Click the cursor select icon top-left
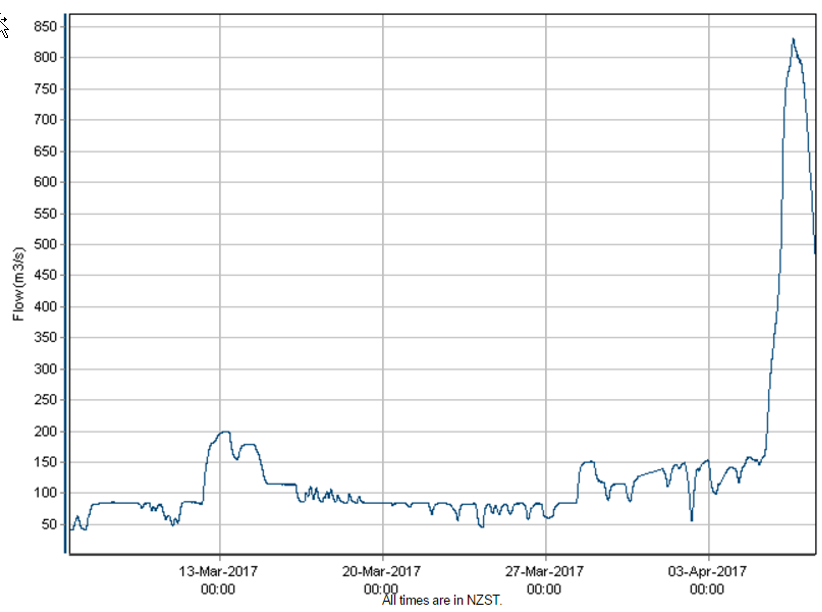822x612 pixels. pos(4,27)
